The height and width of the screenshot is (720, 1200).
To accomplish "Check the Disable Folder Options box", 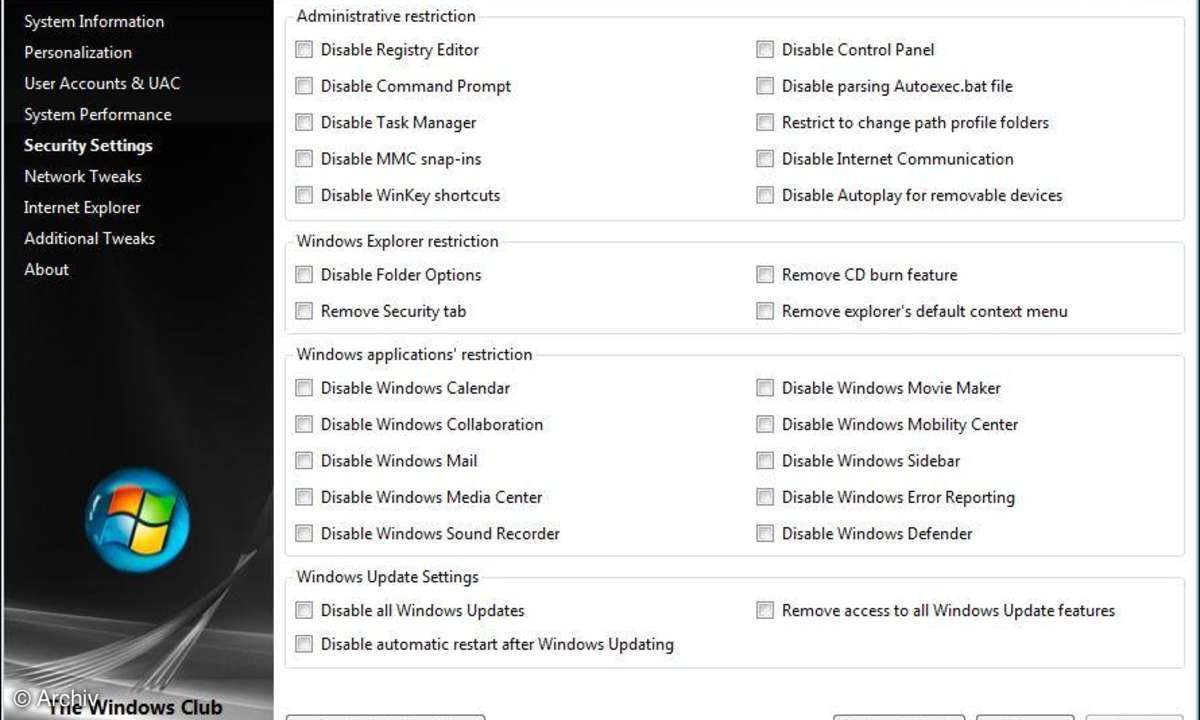I will [304, 275].
